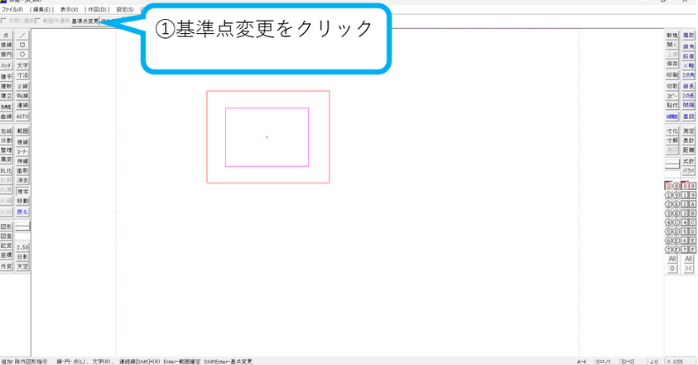Toggle circular layer 4 button
The width and height of the screenshot is (698, 365).
tap(668, 223)
